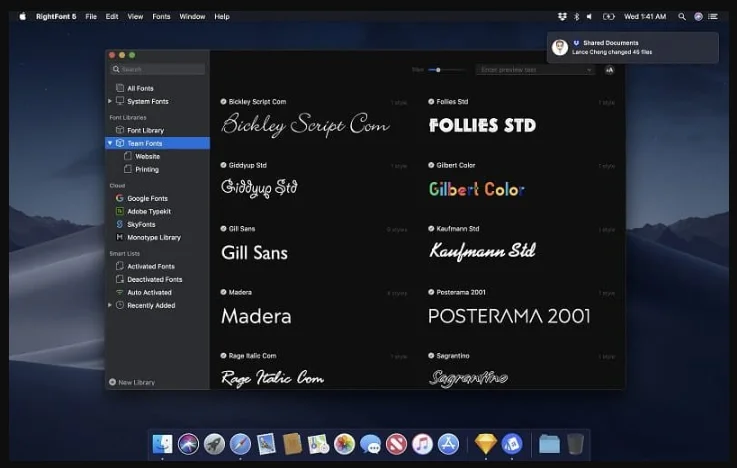Image resolution: width=737 pixels, height=468 pixels.
Task: Open iTunes music icon in dock
Action: click(423, 444)
